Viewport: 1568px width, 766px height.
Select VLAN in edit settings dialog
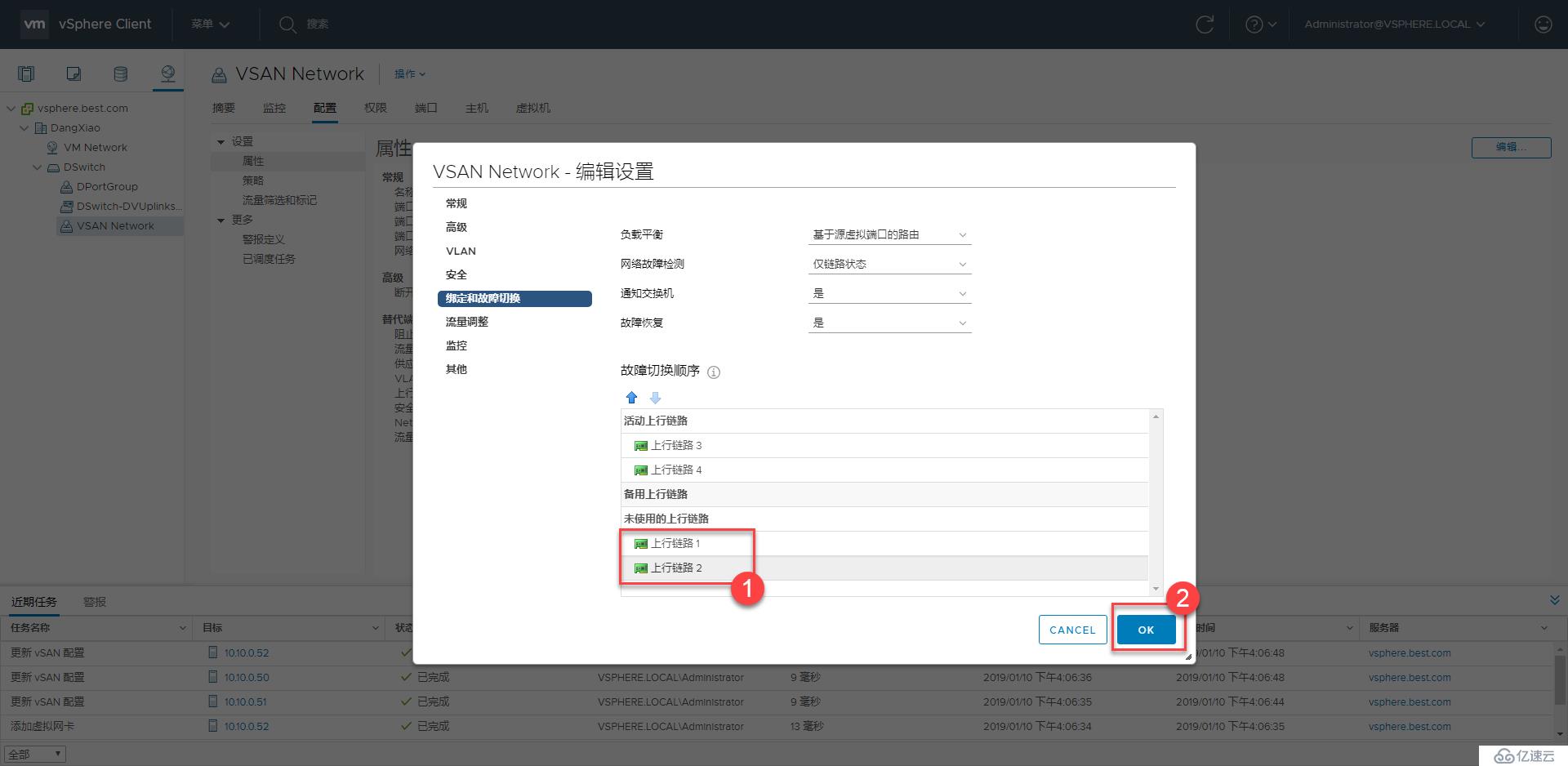coord(461,251)
